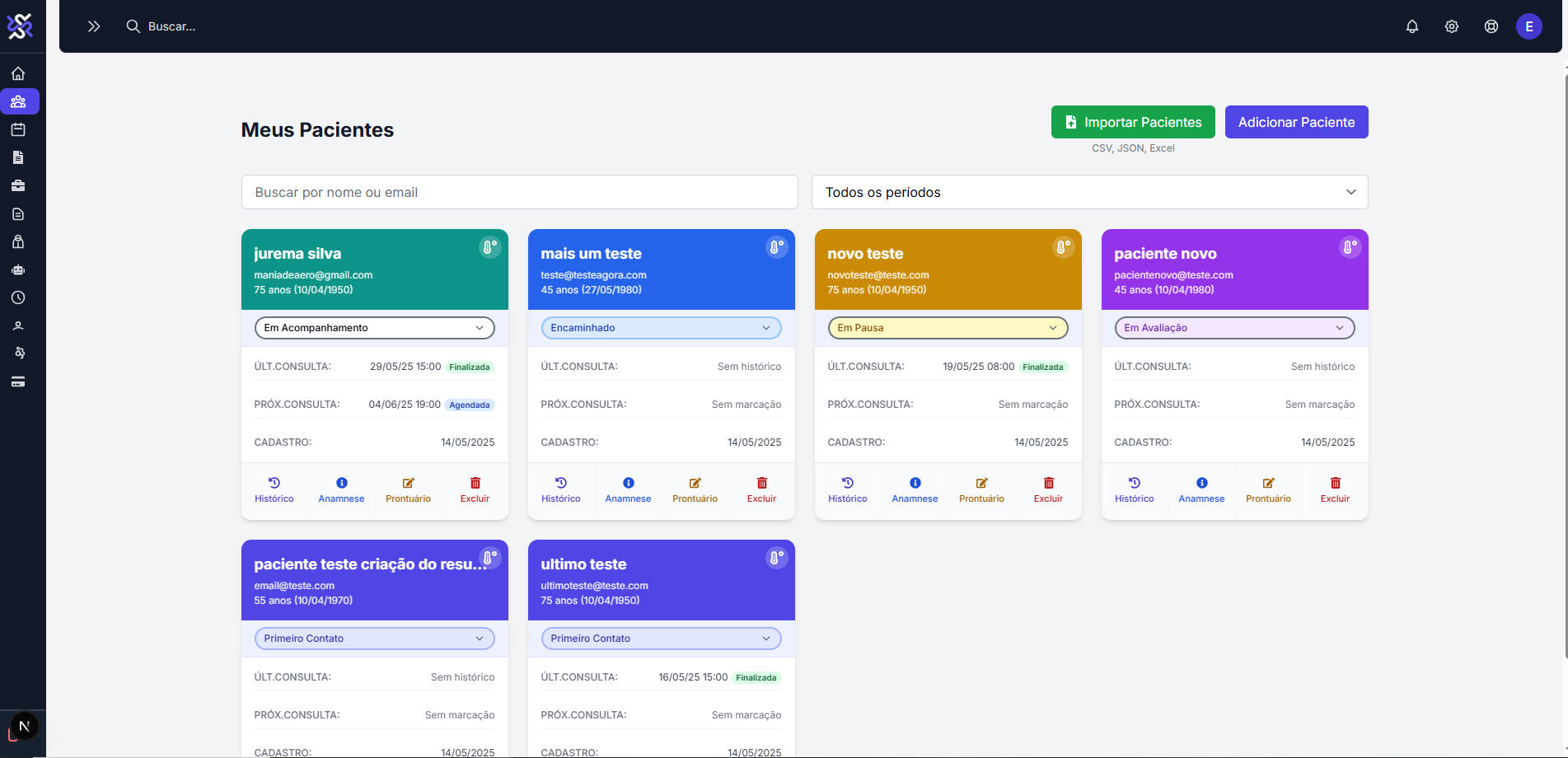Open Em Avaliação status dropdown
1568x758 pixels.
1235,328
